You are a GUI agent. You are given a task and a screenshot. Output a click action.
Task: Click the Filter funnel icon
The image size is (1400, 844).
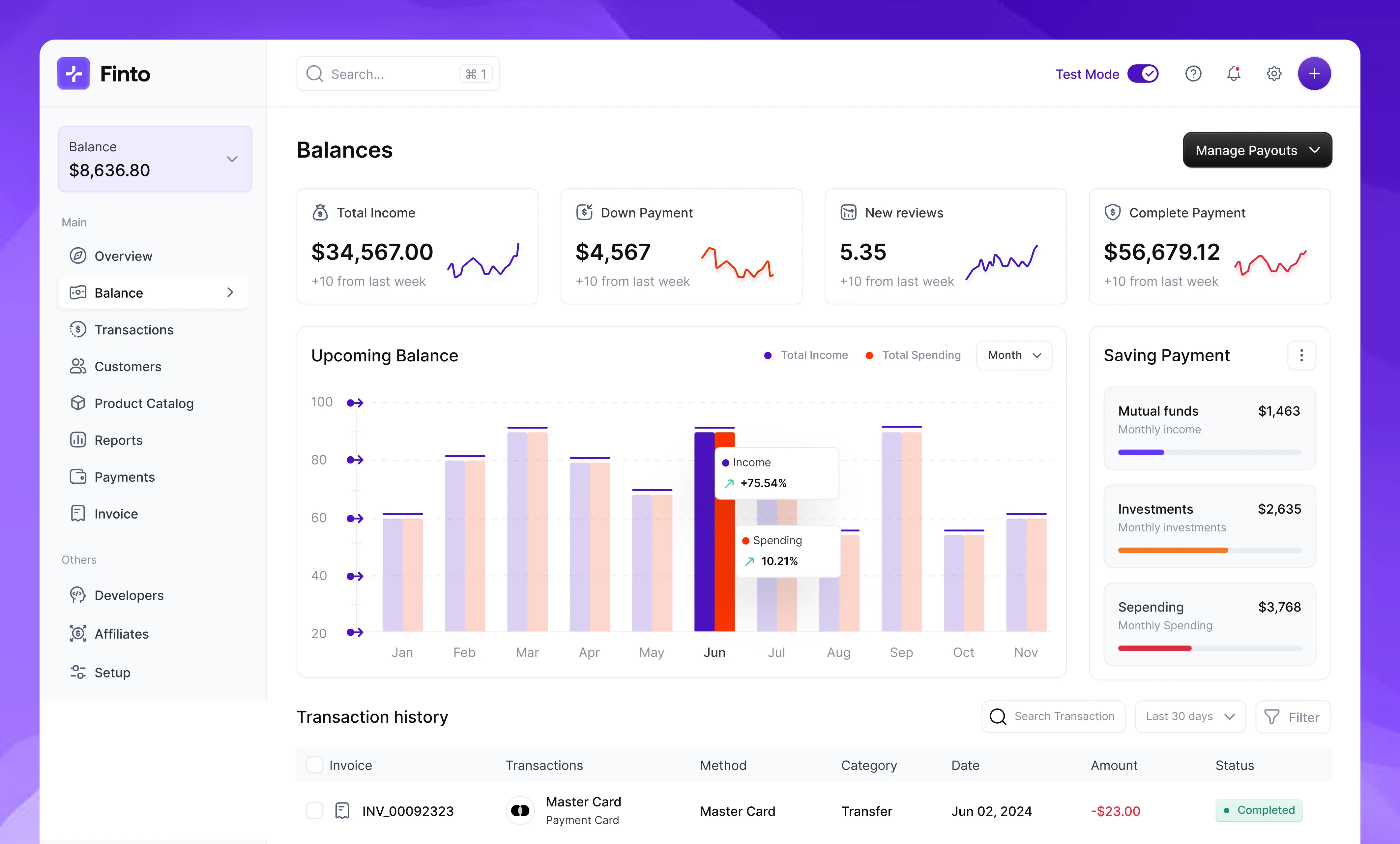(x=1271, y=717)
